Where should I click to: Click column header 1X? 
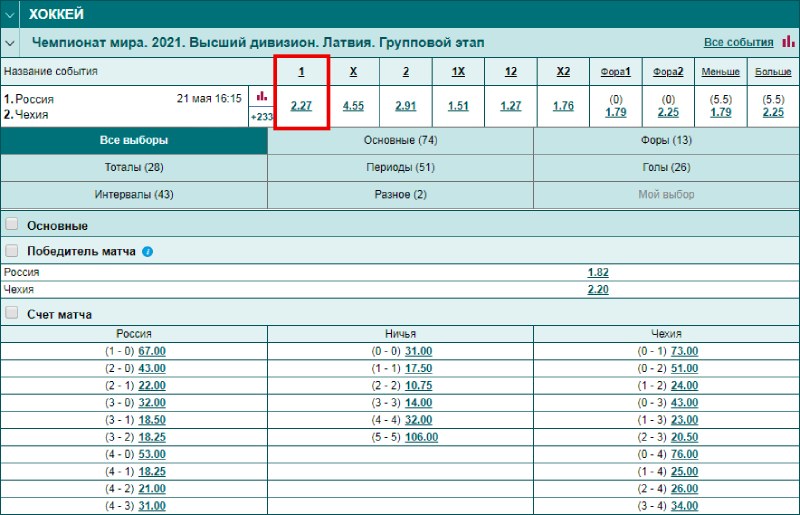tap(458, 72)
